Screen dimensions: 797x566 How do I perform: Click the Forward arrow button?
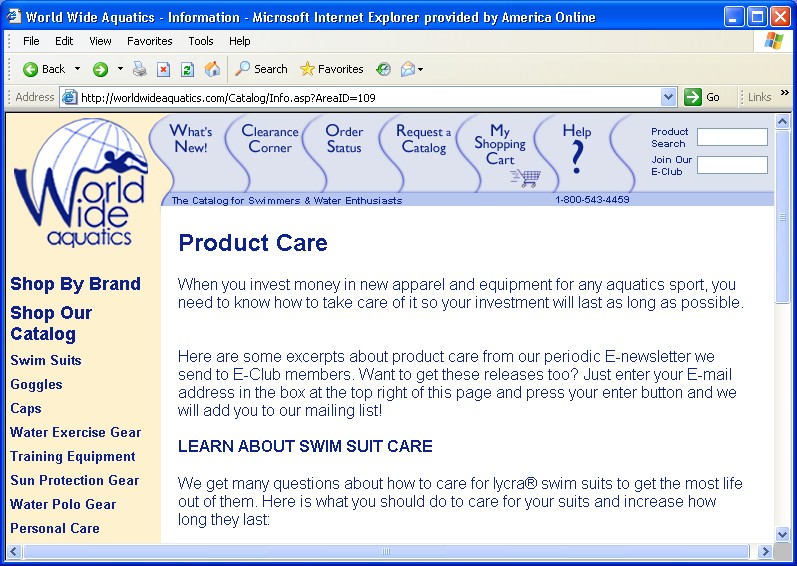point(100,69)
